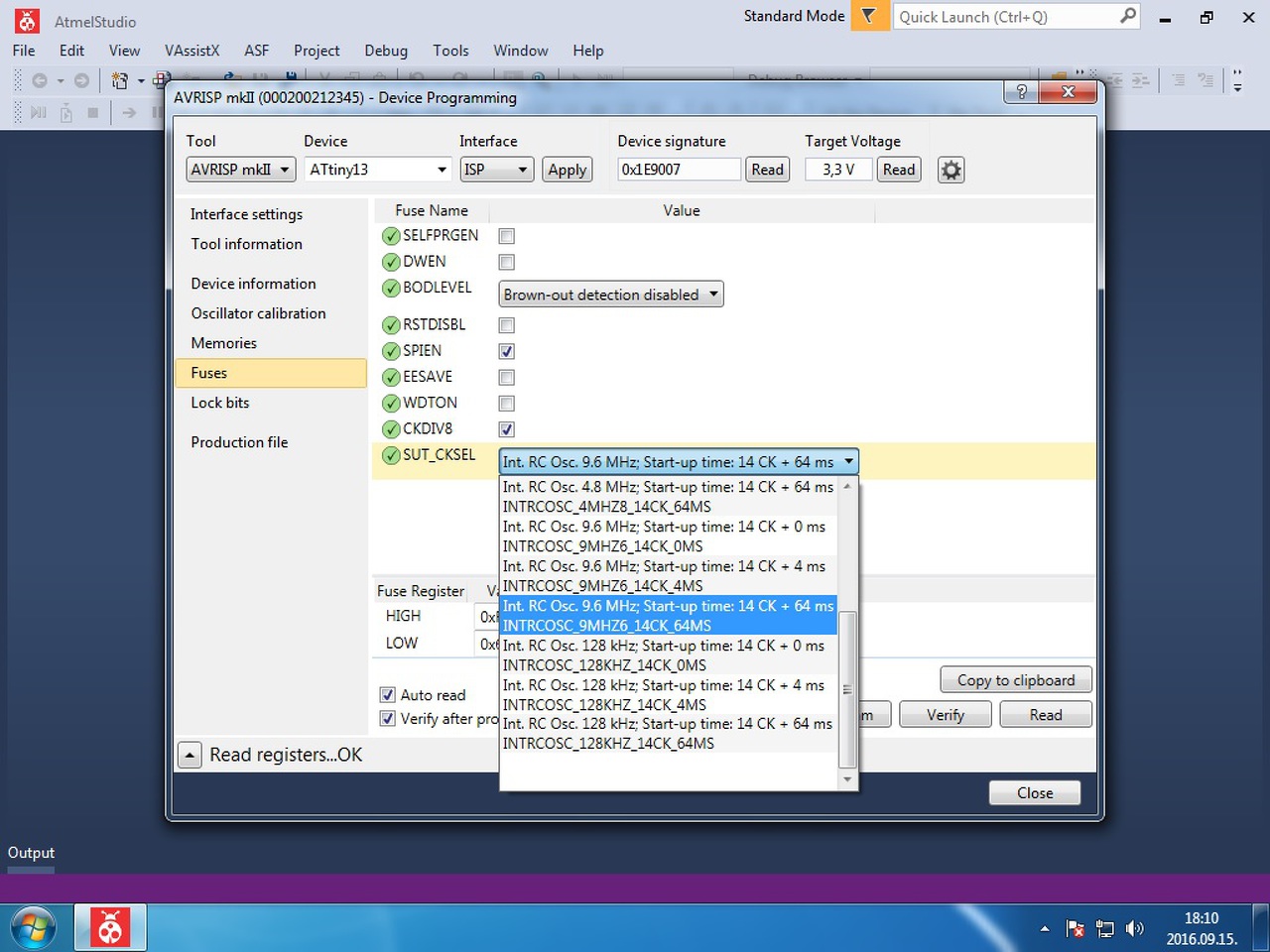Open the File menu
The width and height of the screenshot is (1270, 952).
24,51
